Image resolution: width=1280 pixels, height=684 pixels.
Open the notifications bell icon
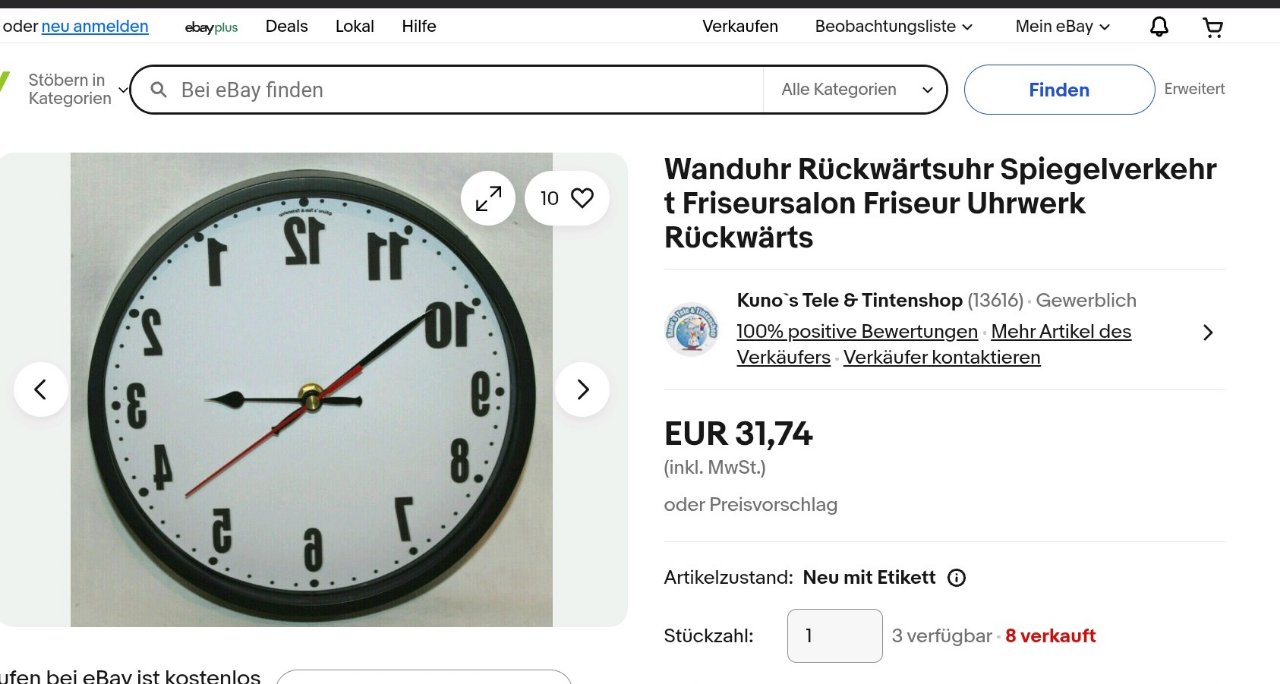tap(1159, 27)
